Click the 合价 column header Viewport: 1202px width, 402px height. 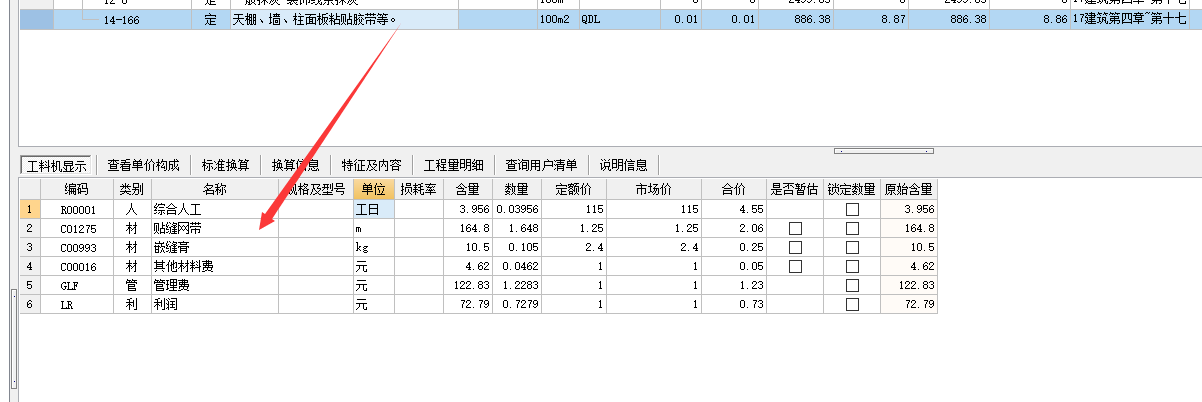734,189
